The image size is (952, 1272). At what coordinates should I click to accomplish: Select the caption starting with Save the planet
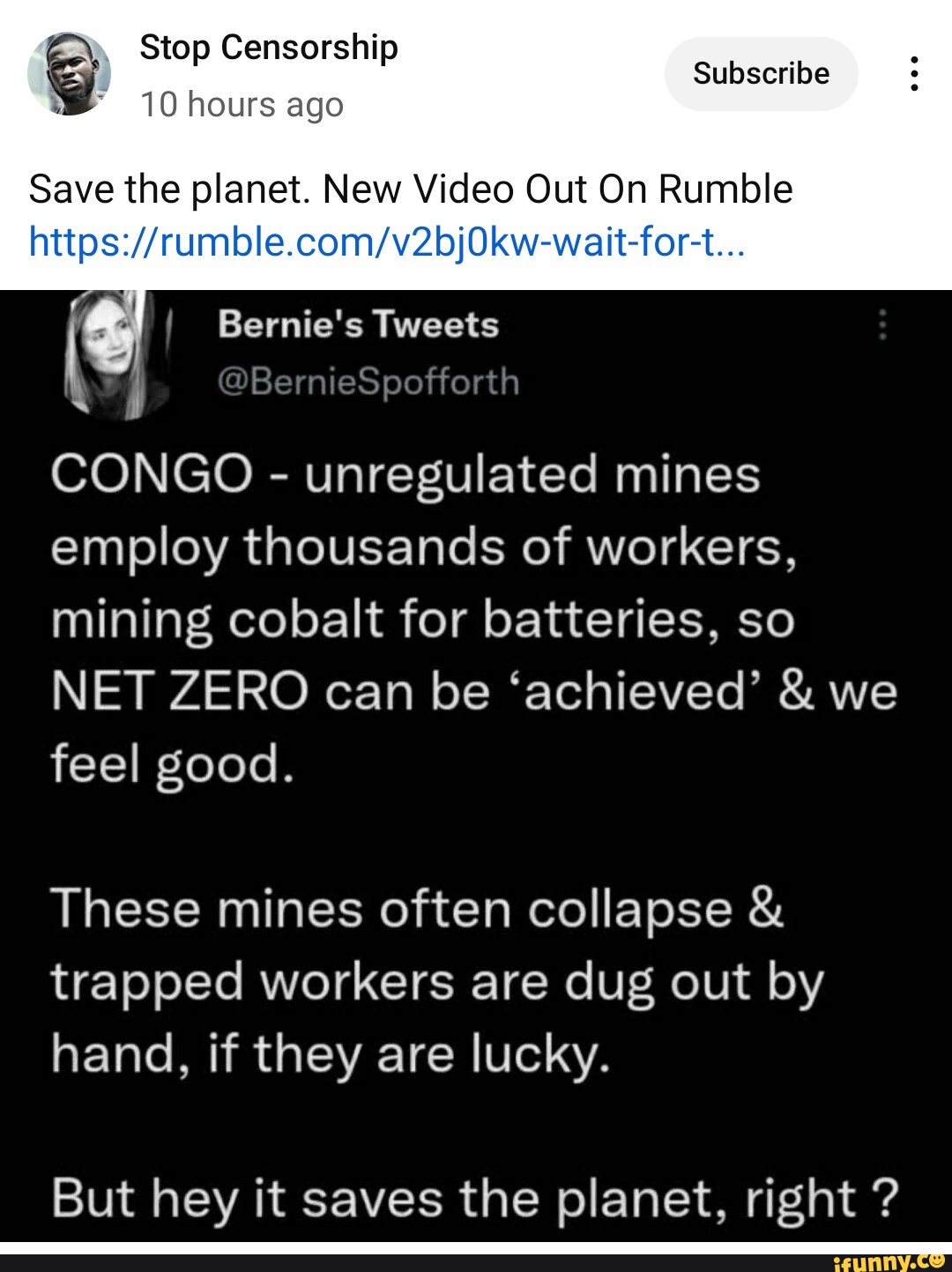coord(410,187)
